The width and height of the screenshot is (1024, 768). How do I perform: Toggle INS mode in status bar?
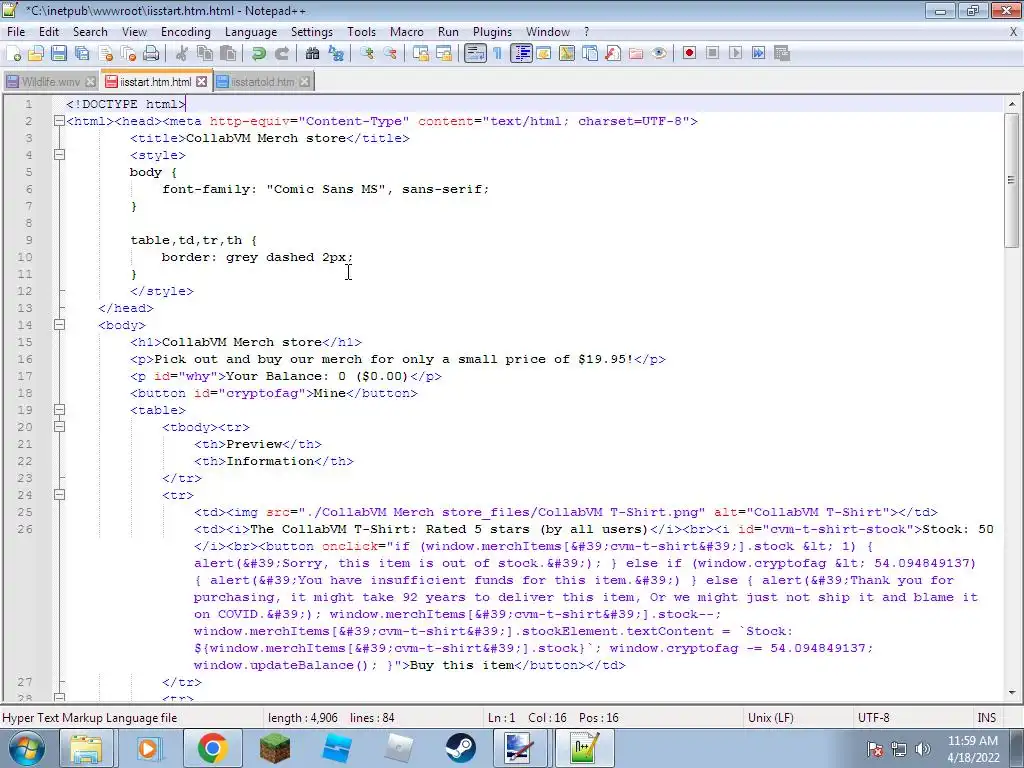986,718
